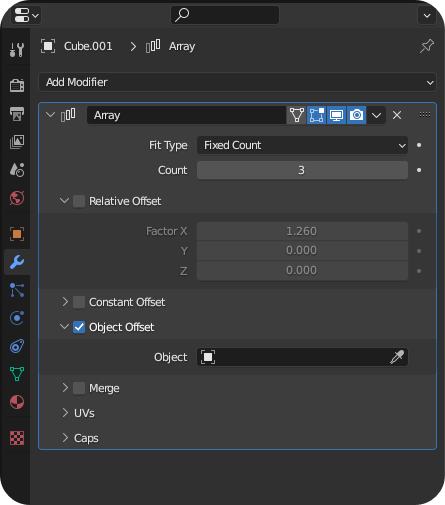
Task: Remove the Array modifier with X
Action: pyautogui.click(x=397, y=115)
